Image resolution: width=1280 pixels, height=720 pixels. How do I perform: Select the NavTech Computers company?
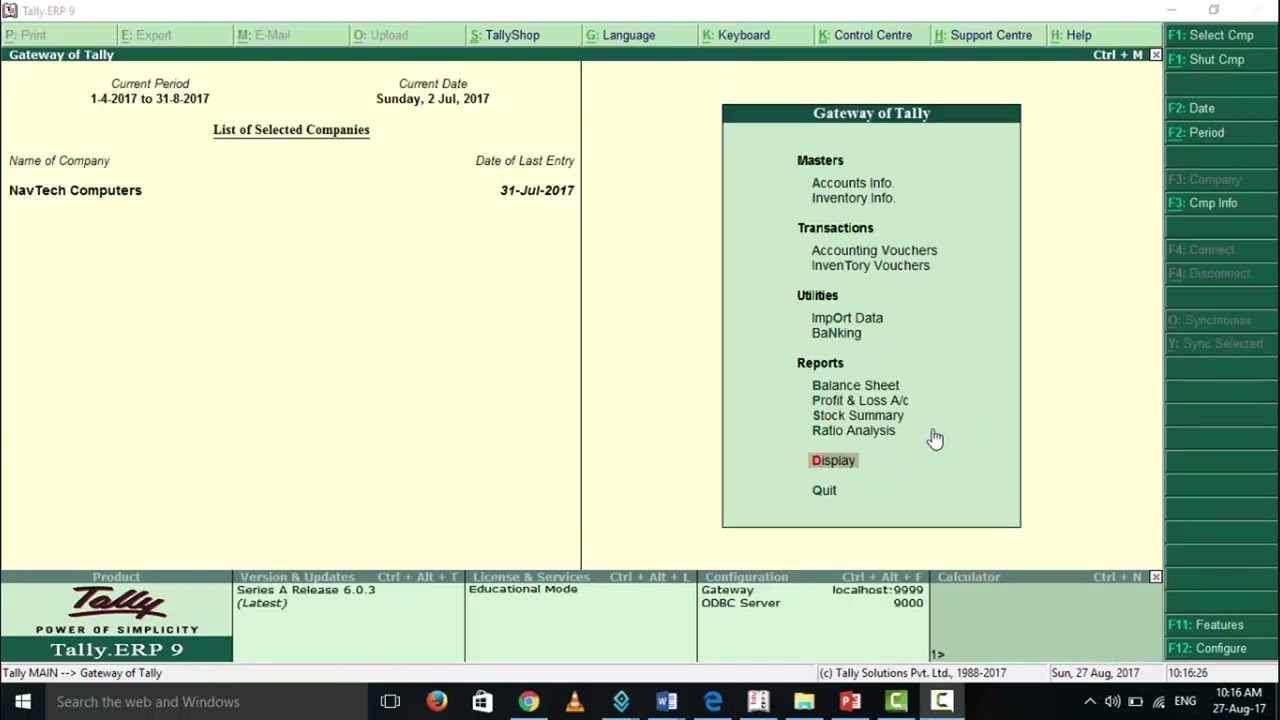(x=75, y=190)
